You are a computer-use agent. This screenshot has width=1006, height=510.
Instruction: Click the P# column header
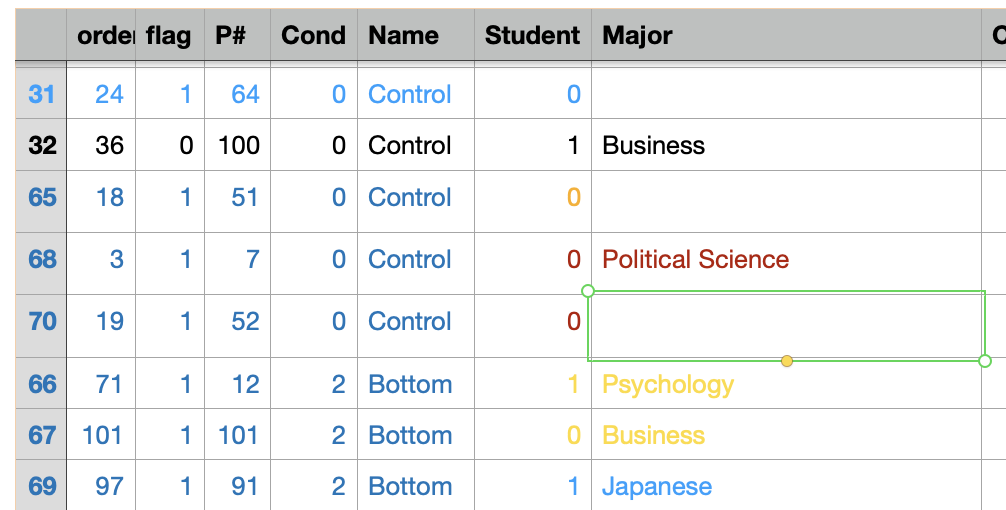(x=237, y=35)
